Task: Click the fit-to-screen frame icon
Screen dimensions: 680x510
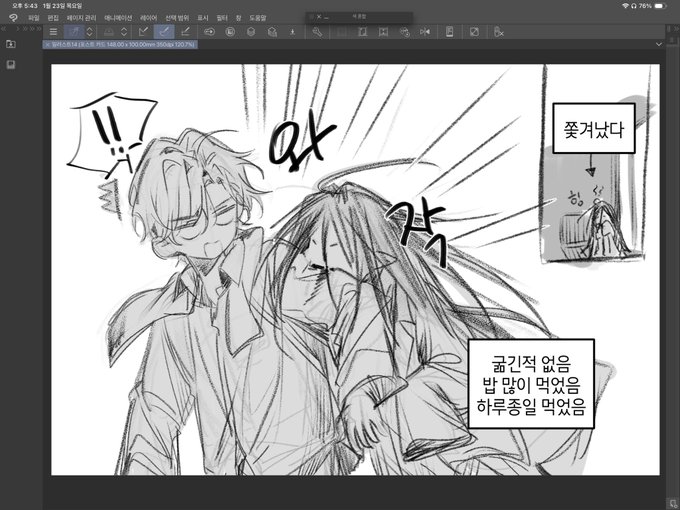Action: 383,32
